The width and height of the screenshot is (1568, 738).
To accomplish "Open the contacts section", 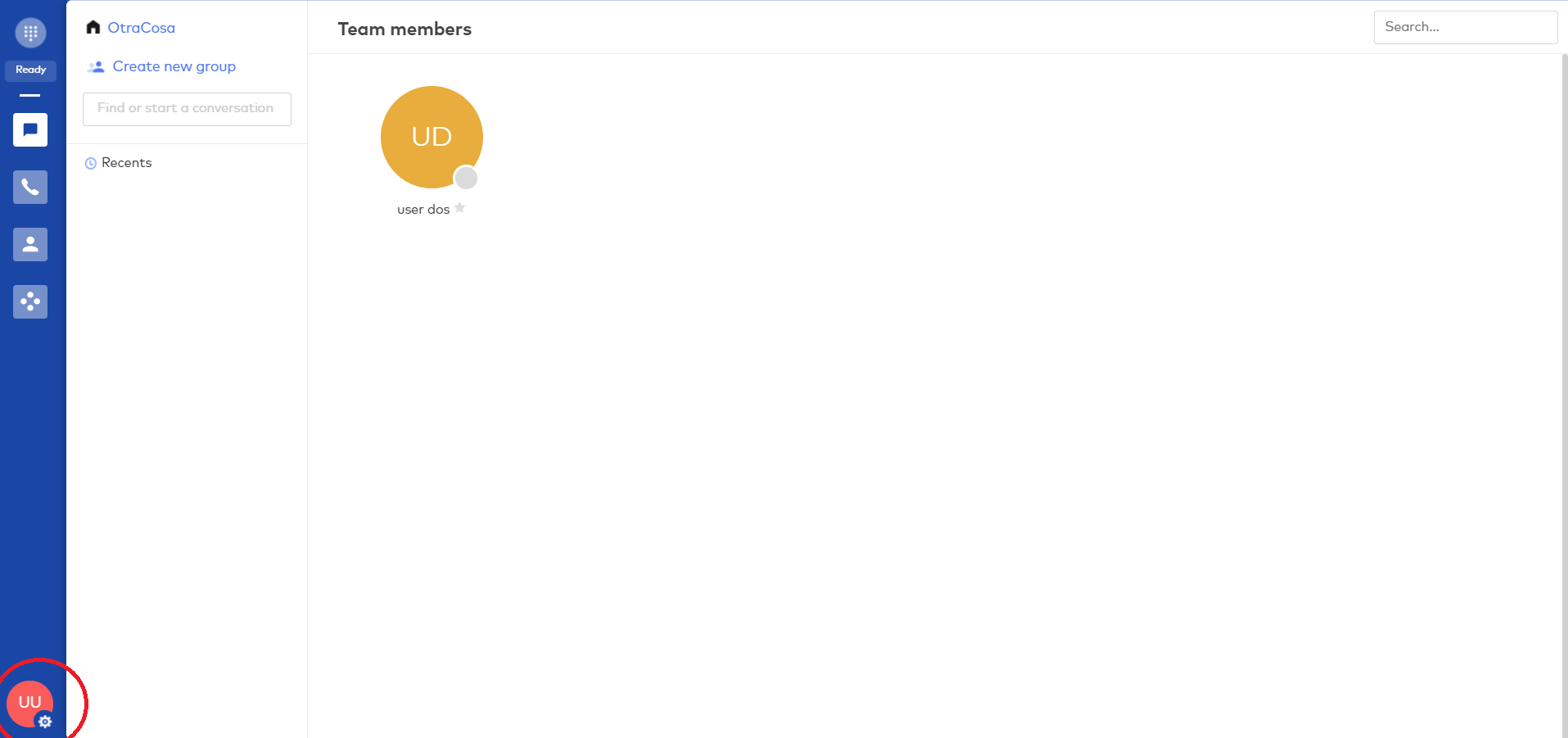I will (30, 244).
